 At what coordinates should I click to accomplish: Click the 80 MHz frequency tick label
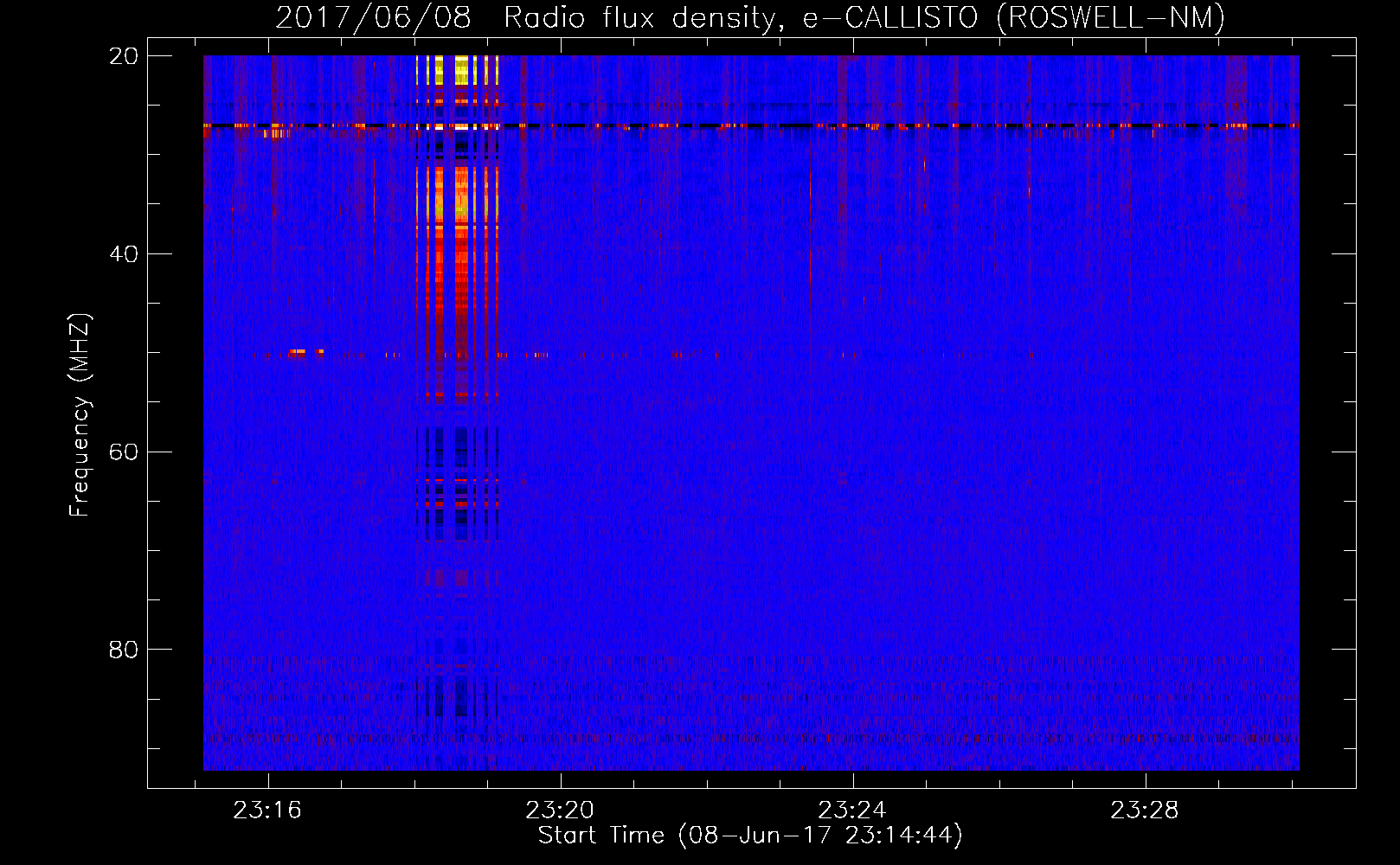(124, 650)
